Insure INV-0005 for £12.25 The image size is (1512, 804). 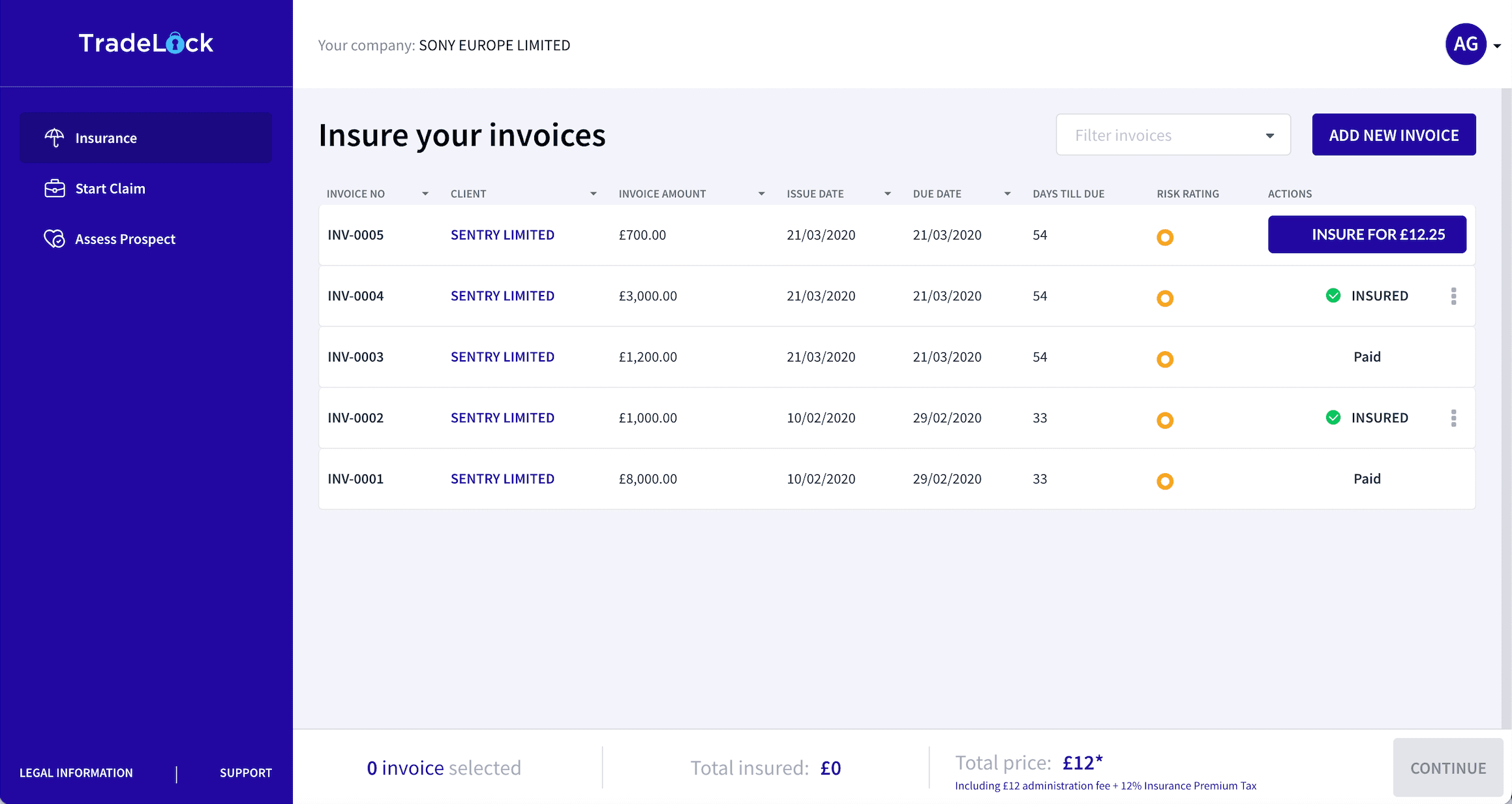[x=1367, y=234]
